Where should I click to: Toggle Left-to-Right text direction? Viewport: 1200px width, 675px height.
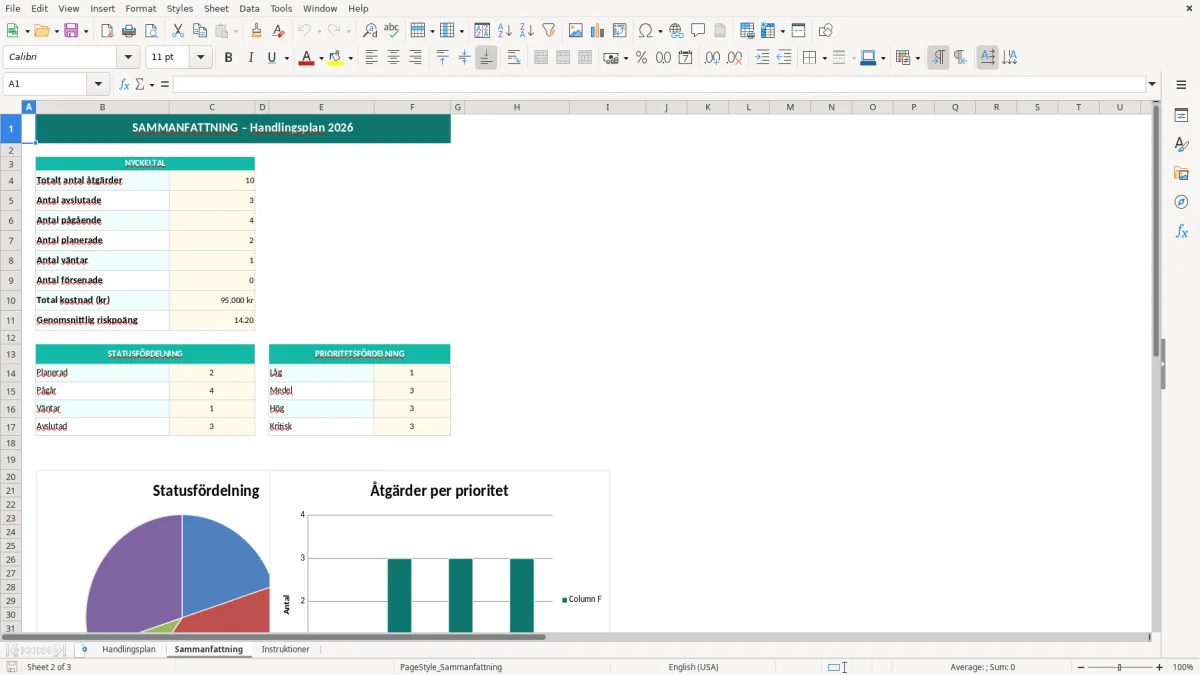pyautogui.click(x=938, y=58)
